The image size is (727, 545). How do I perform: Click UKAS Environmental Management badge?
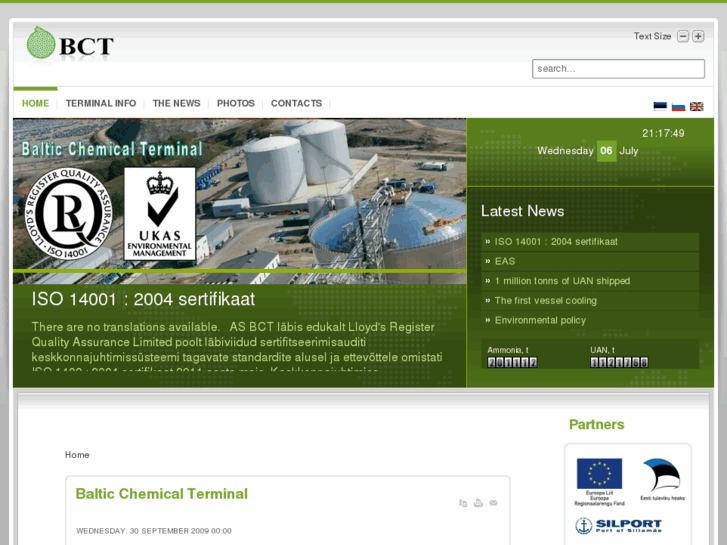click(159, 213)
